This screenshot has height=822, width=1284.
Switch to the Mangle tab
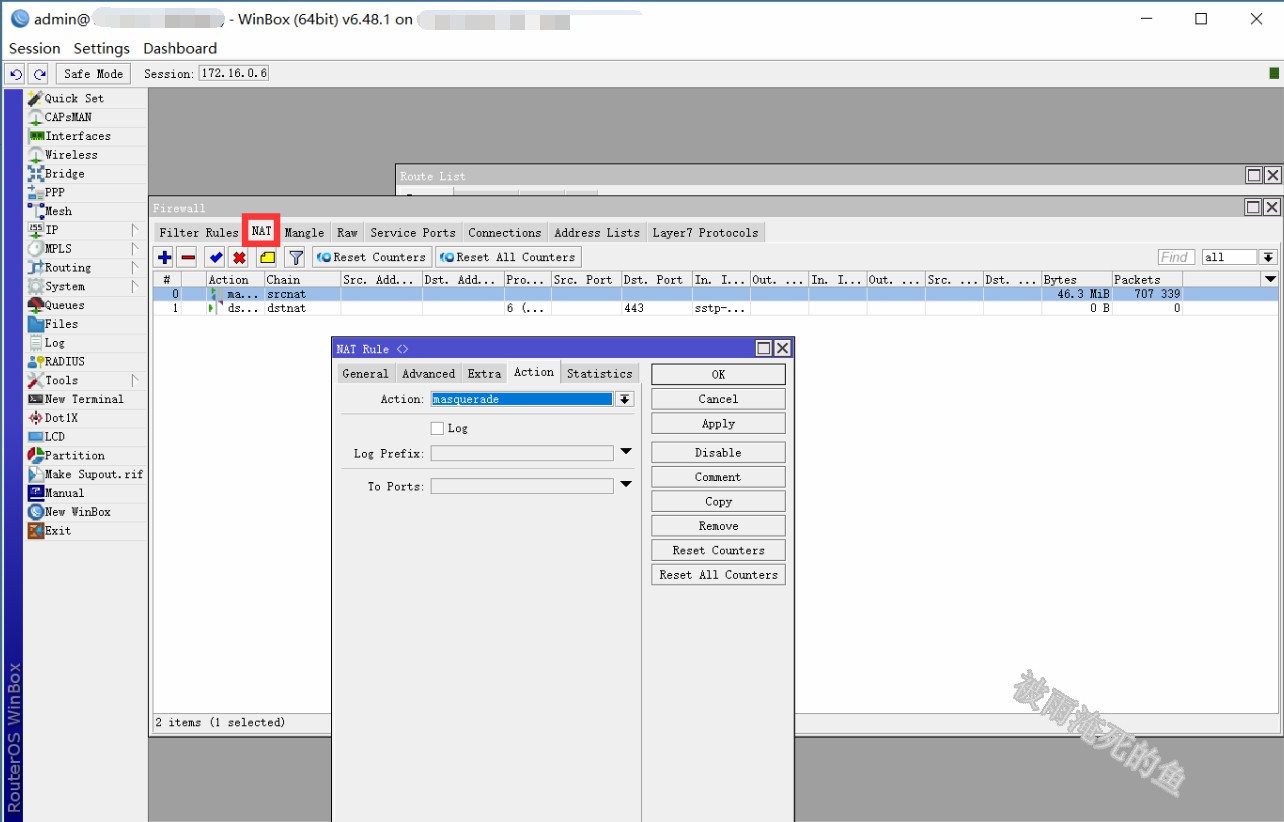(304, 232)
